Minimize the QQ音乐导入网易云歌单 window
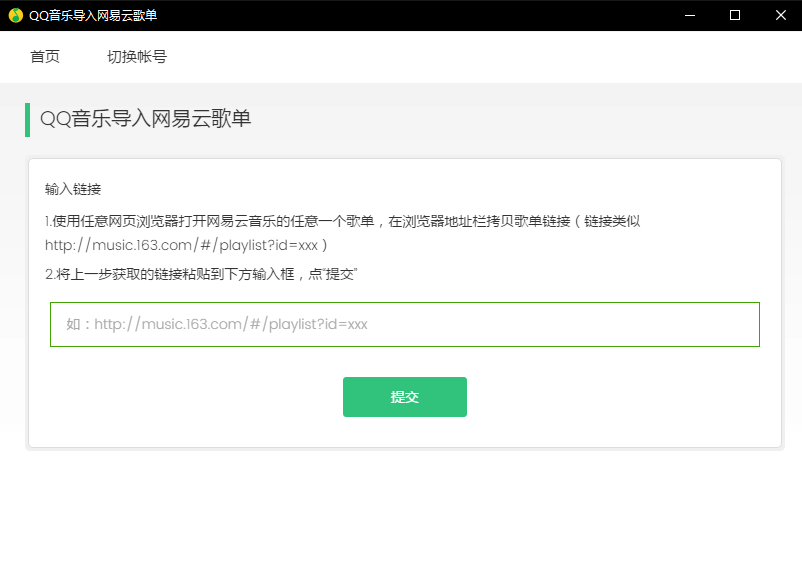Screen dimensions: 802x580 pyautogui.click(x=690, y=15)
